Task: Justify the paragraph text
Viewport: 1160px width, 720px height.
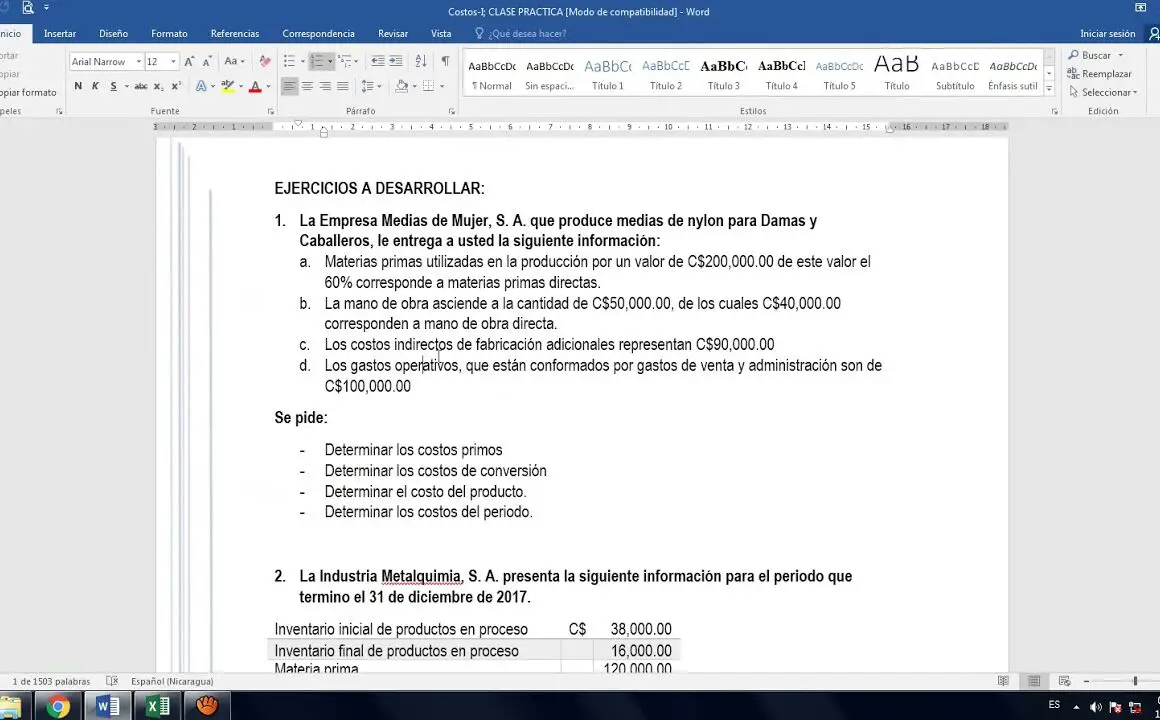Action: pyautogui.click(x=343, y=87)
